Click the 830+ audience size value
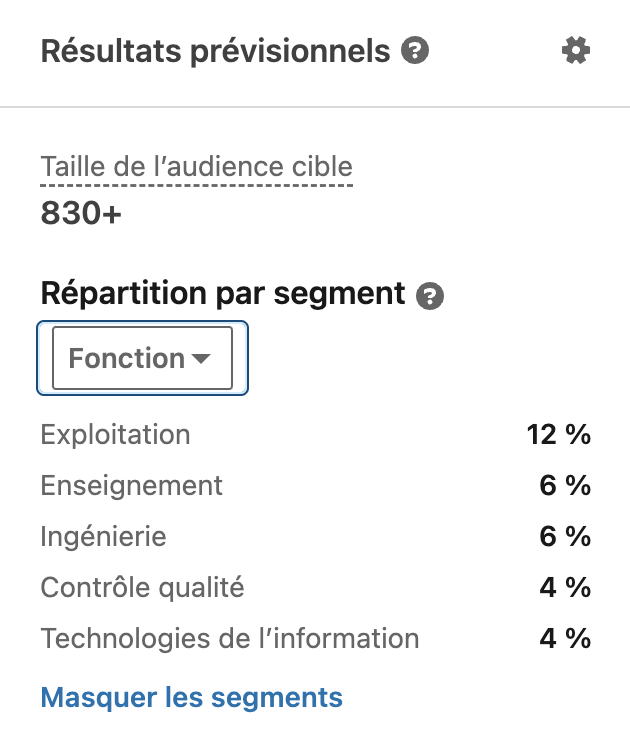Screen dimensions: 630x742 pos(81,213)
